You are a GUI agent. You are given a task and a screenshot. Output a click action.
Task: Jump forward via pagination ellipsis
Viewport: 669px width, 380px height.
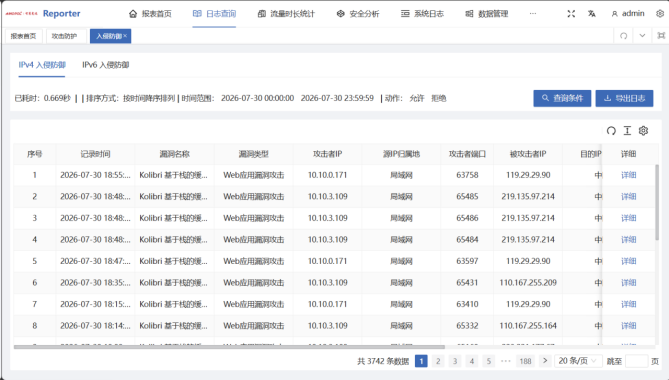click(x=506, y=361)
